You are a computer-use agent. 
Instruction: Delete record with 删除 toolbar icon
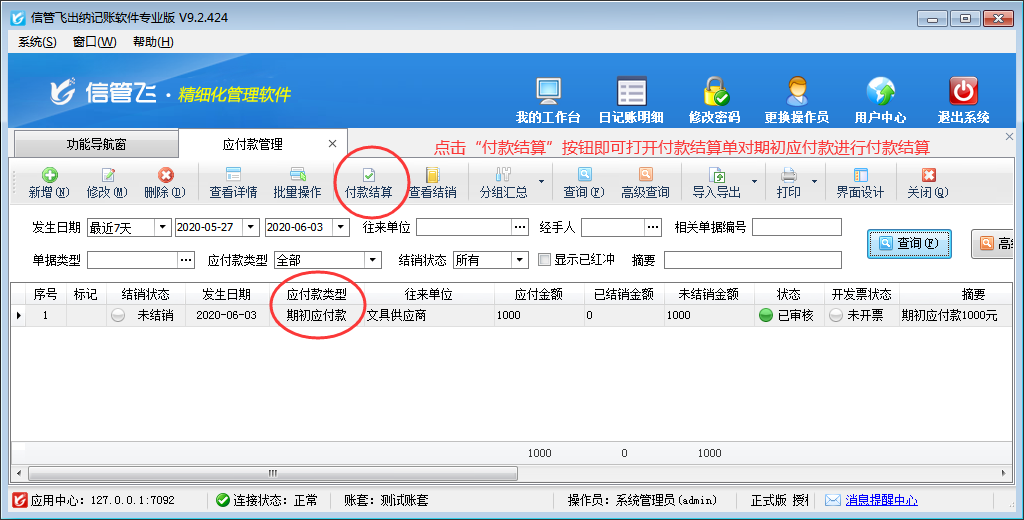point(164,183)
